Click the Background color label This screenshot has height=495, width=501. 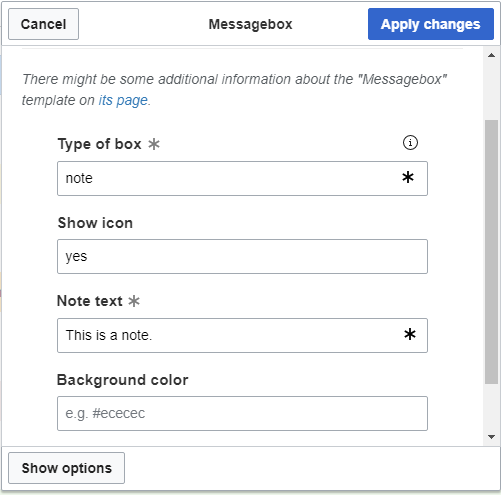123,380
